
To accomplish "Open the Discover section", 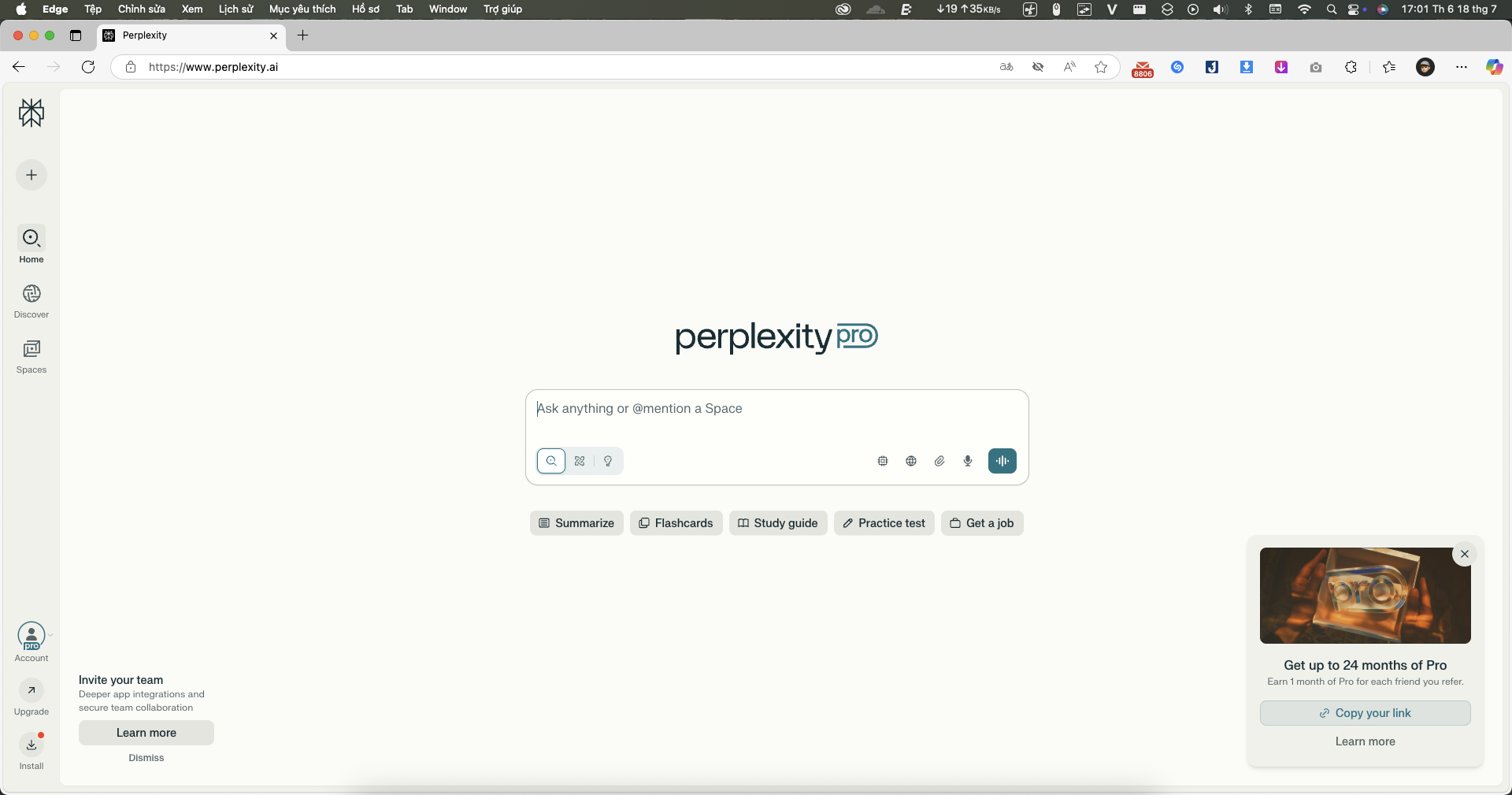I will click(31, 300).
